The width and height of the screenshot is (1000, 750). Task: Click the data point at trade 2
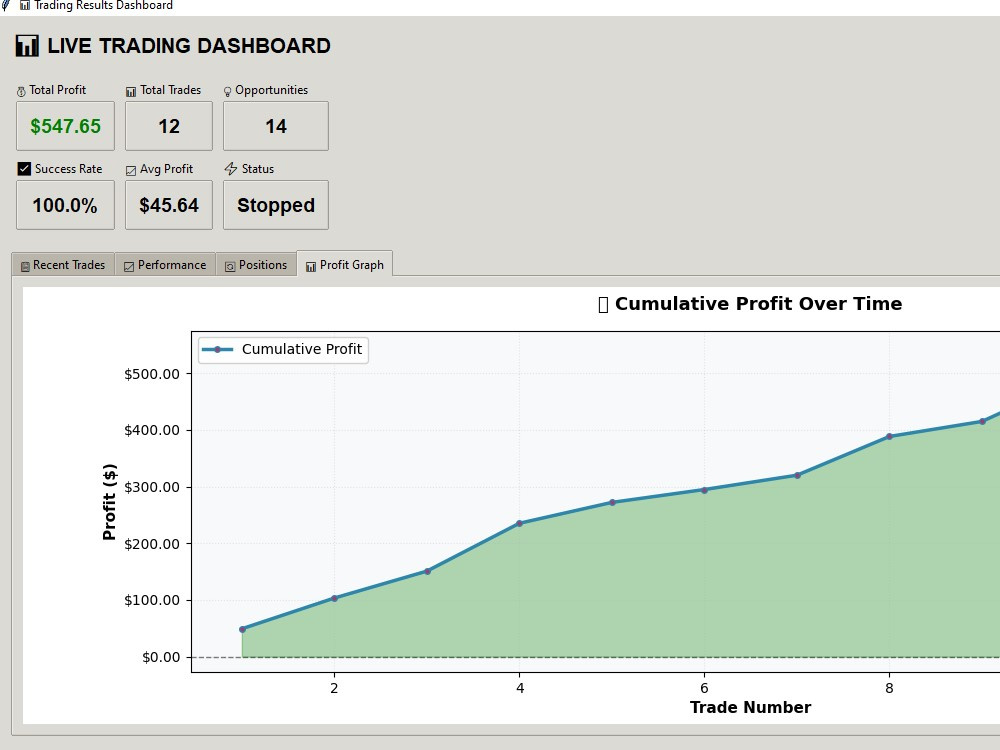coord(335,598)
